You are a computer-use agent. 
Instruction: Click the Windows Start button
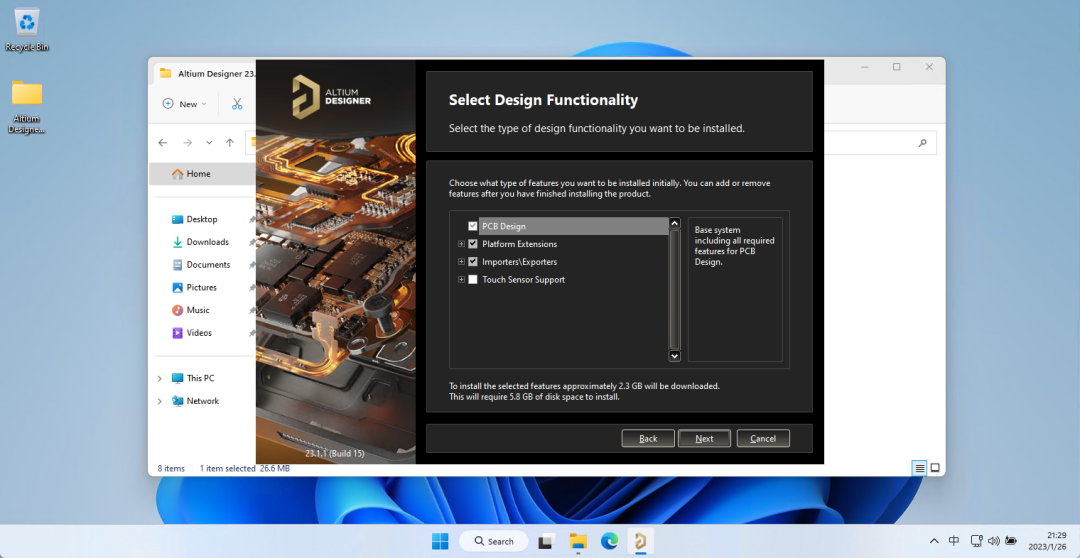coord(440,541)
